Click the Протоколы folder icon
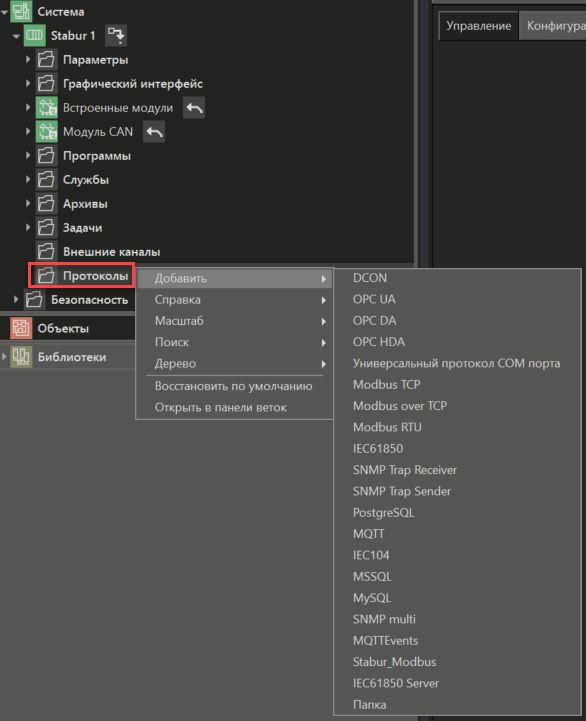The height and width of the screenshot is (721, 586). (46, 275)
